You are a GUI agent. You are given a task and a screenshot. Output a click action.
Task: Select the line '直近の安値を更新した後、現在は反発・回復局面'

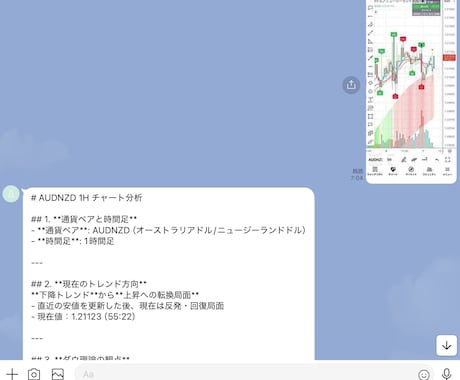click(x=127, y=306)
